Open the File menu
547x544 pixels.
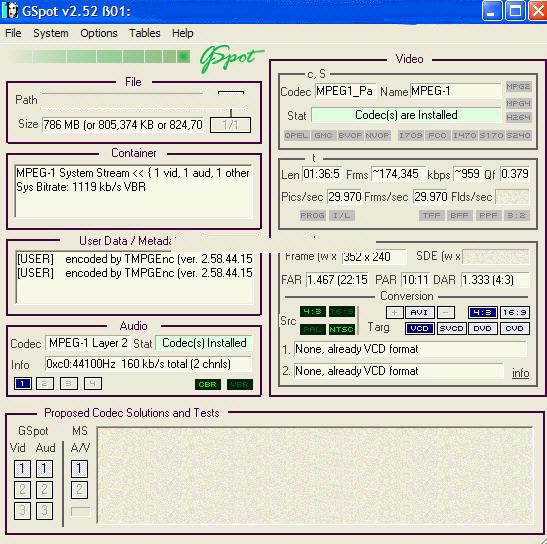(13, 33)
